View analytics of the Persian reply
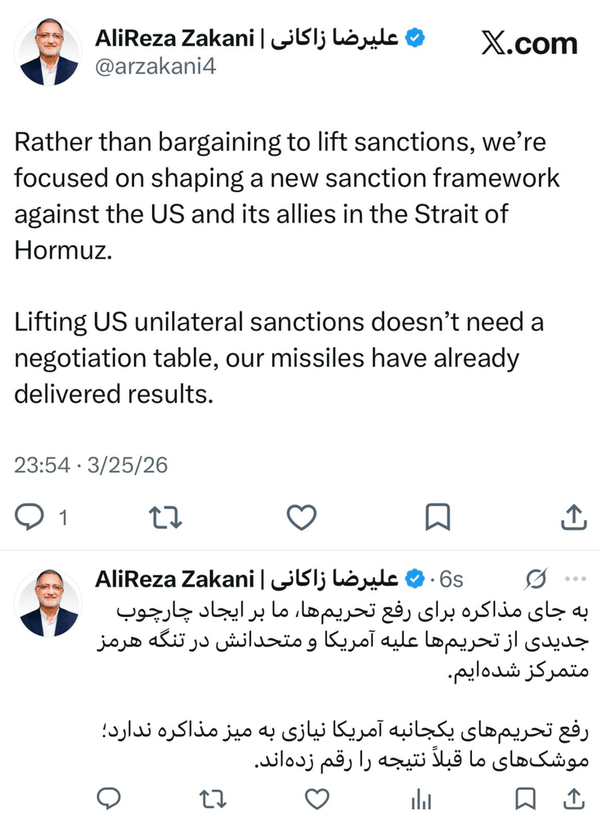This screenshot has width=600, height=837. pyautogui.click(x=421, y=799)
